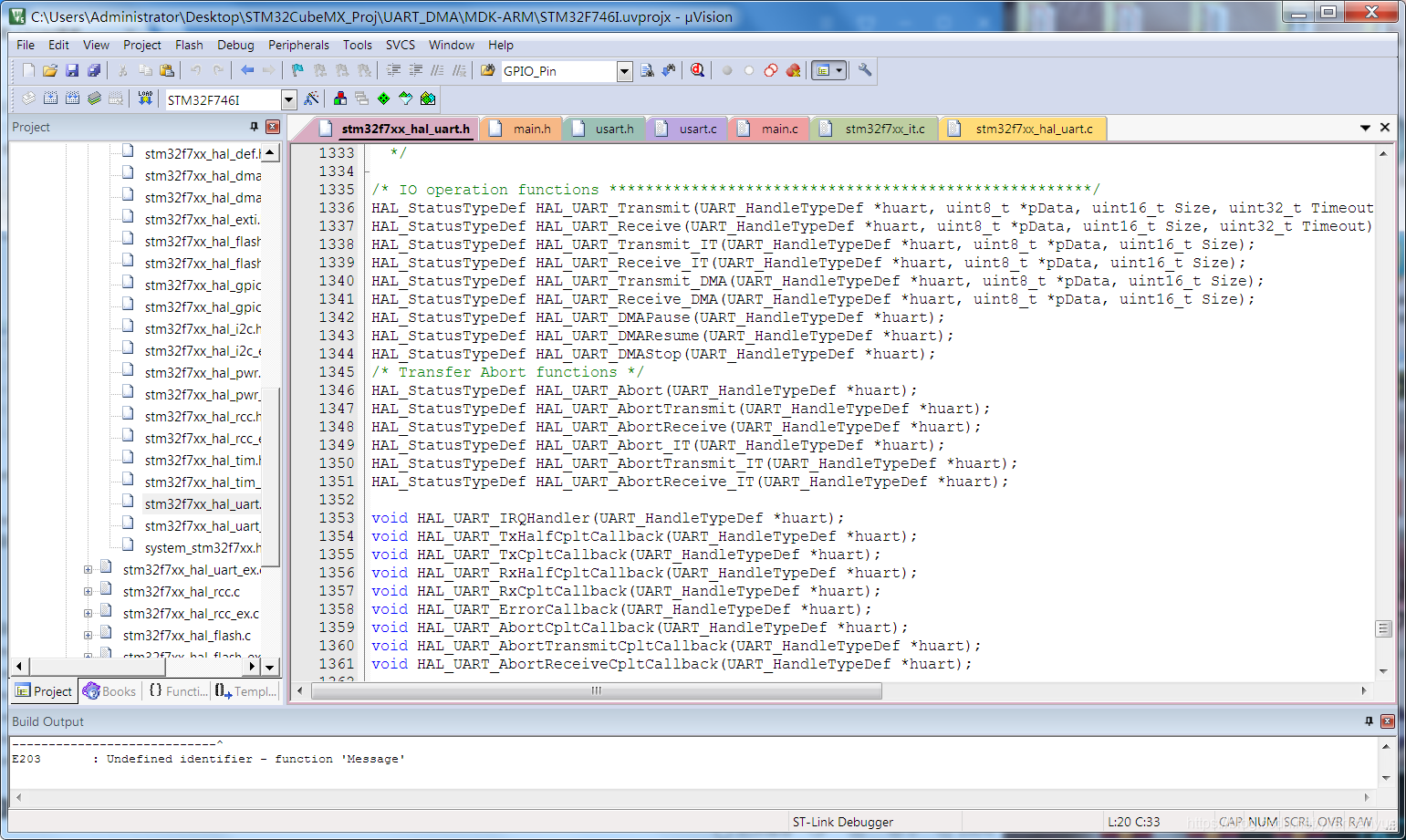This screenshot has width=1406, height=840.
Task: Open Options for Target magic wand icon
Action: pyautogui.click(x=312, y=99)
